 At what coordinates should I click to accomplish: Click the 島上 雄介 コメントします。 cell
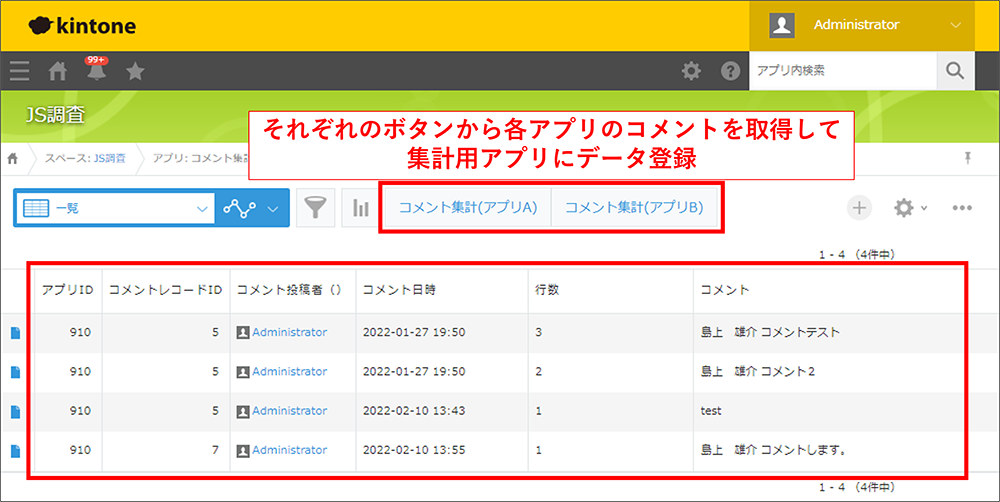(x=828, y=450)
